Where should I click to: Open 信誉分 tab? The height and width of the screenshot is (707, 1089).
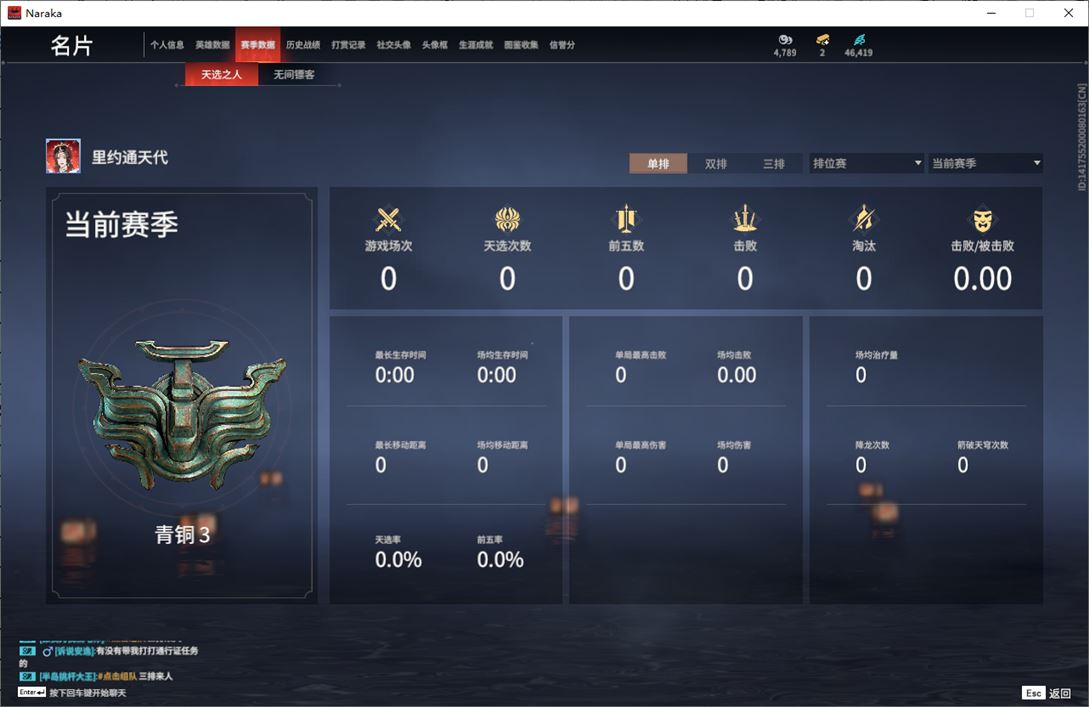(562, 44)
